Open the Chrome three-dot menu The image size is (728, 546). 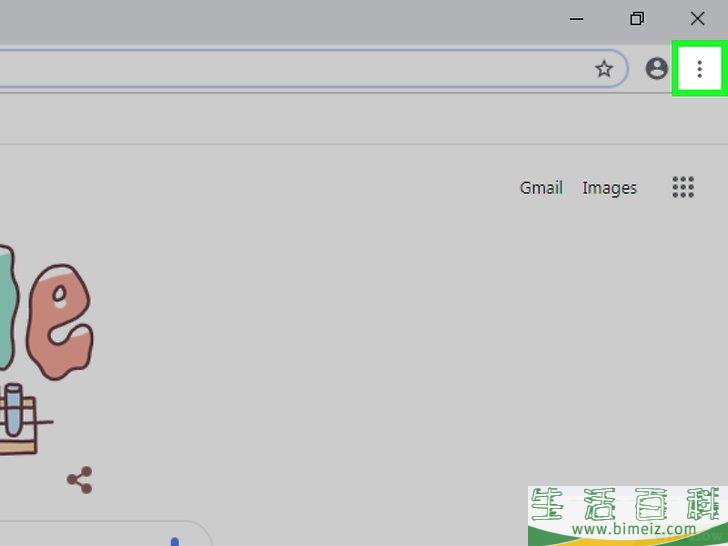[699, 69]
